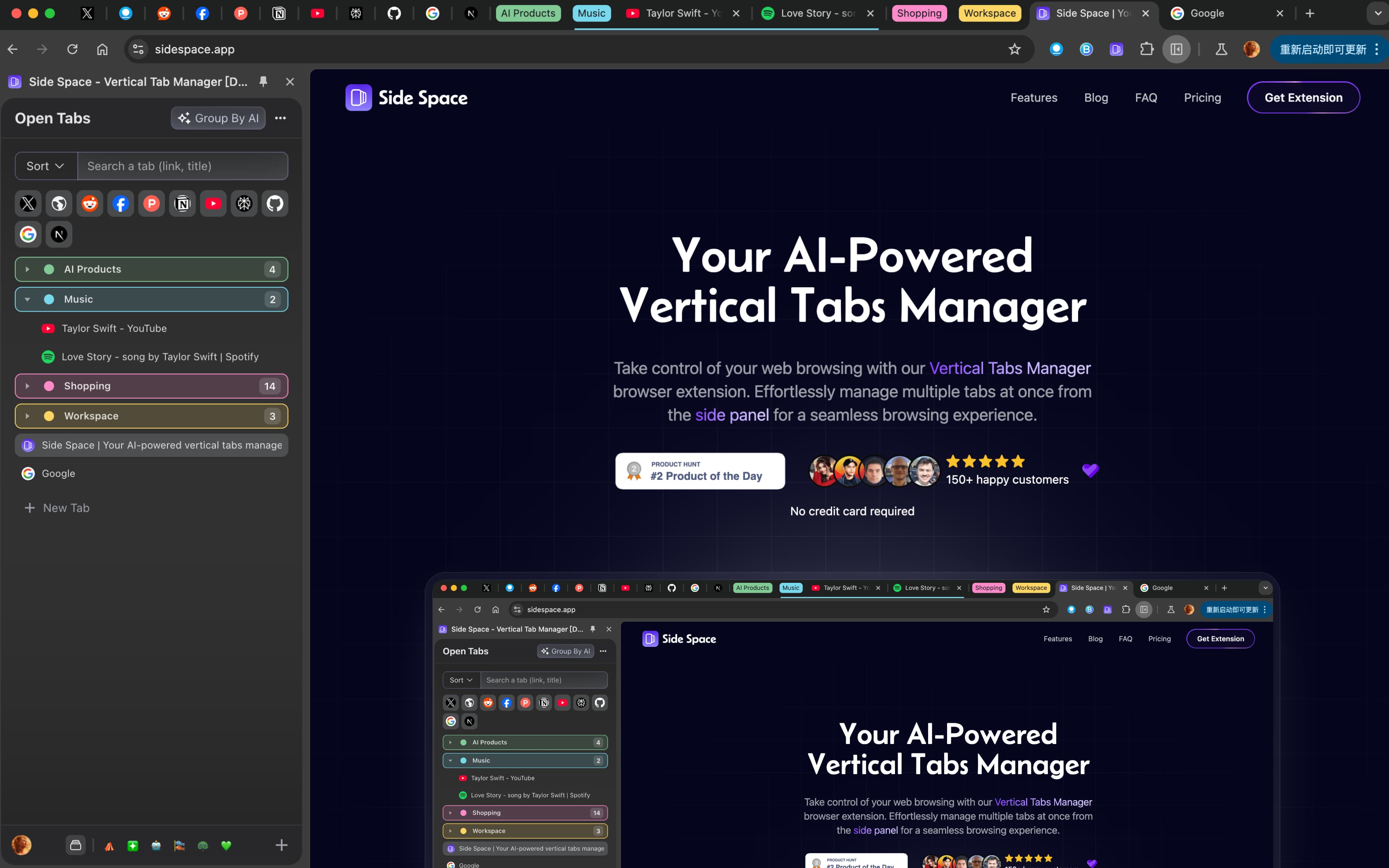1389x868 pixels.
Task: Collapse the Music tab group
Action: point(27,299)
